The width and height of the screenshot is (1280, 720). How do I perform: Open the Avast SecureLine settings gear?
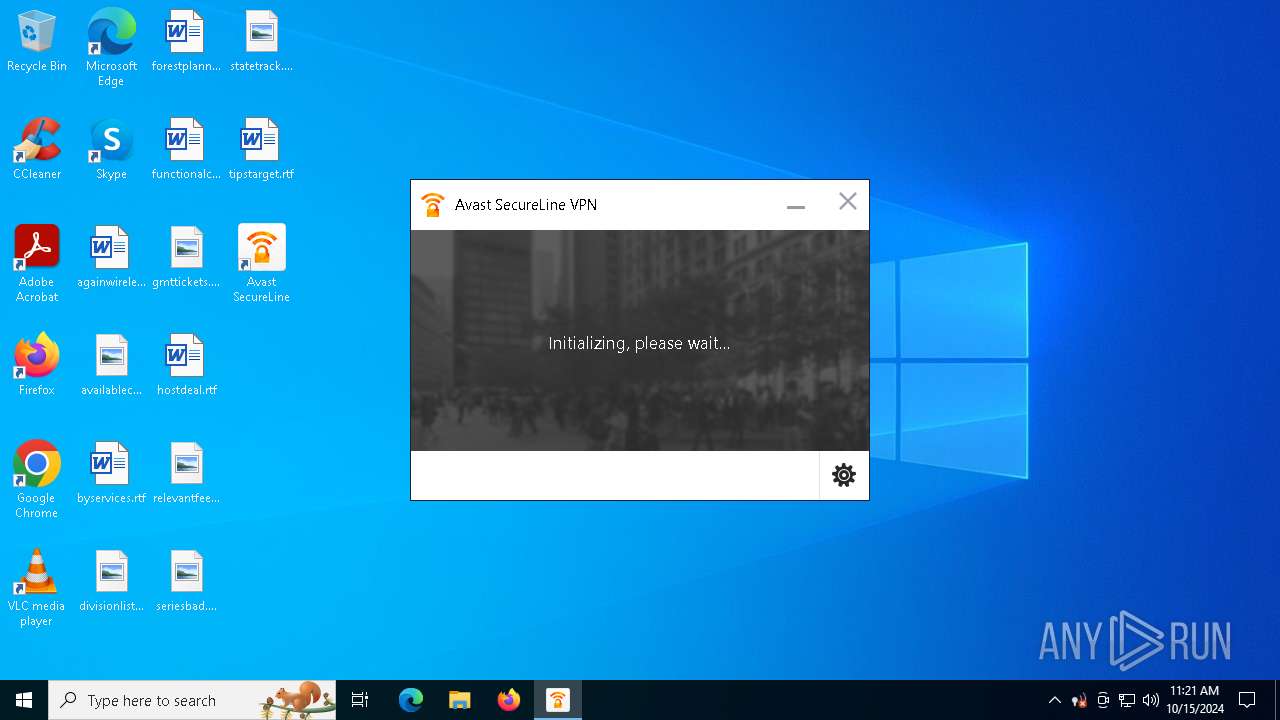pyautogui.click(x=844, y=475)
